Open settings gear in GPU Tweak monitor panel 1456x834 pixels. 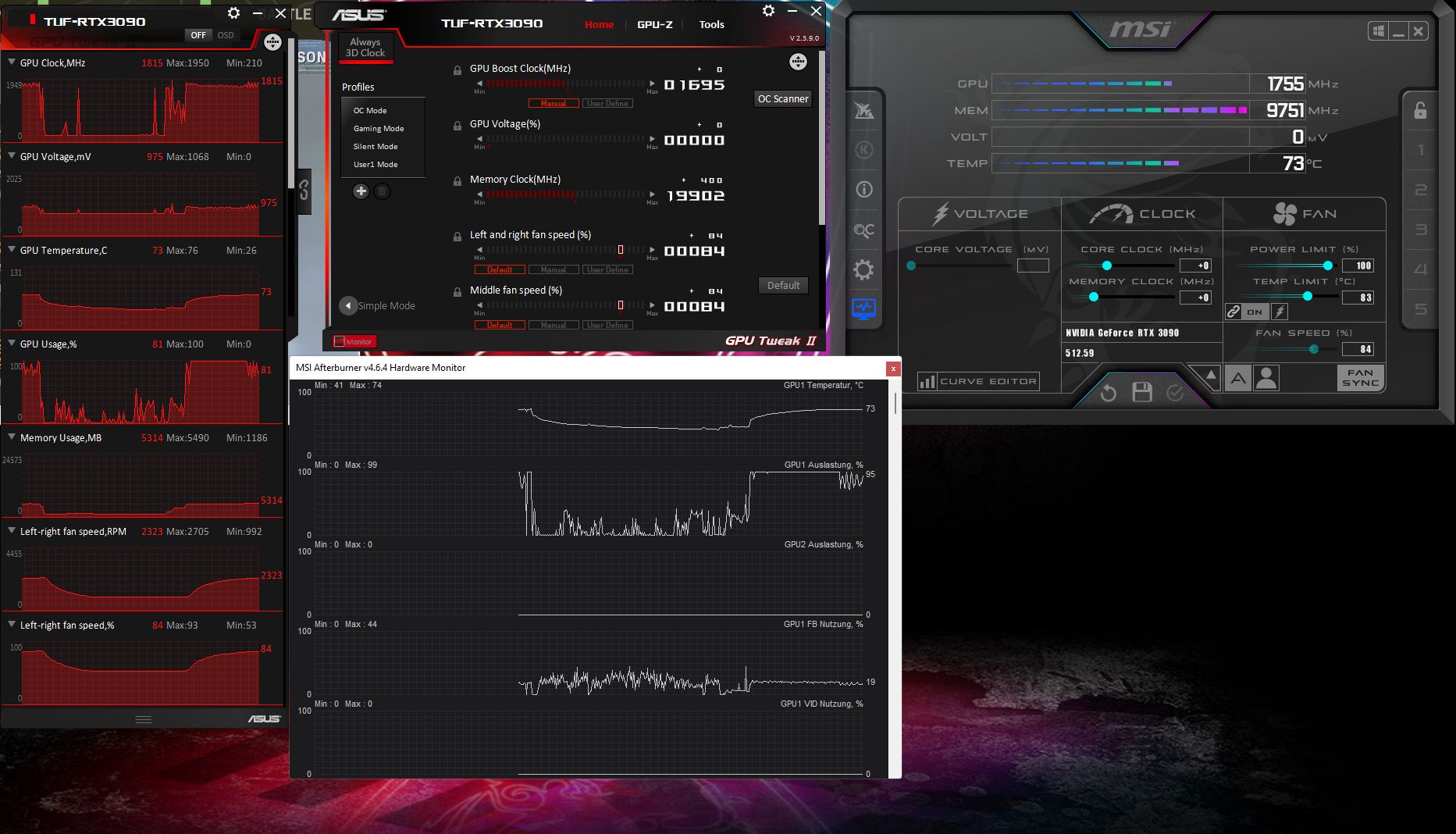click(x=233, y=13)
